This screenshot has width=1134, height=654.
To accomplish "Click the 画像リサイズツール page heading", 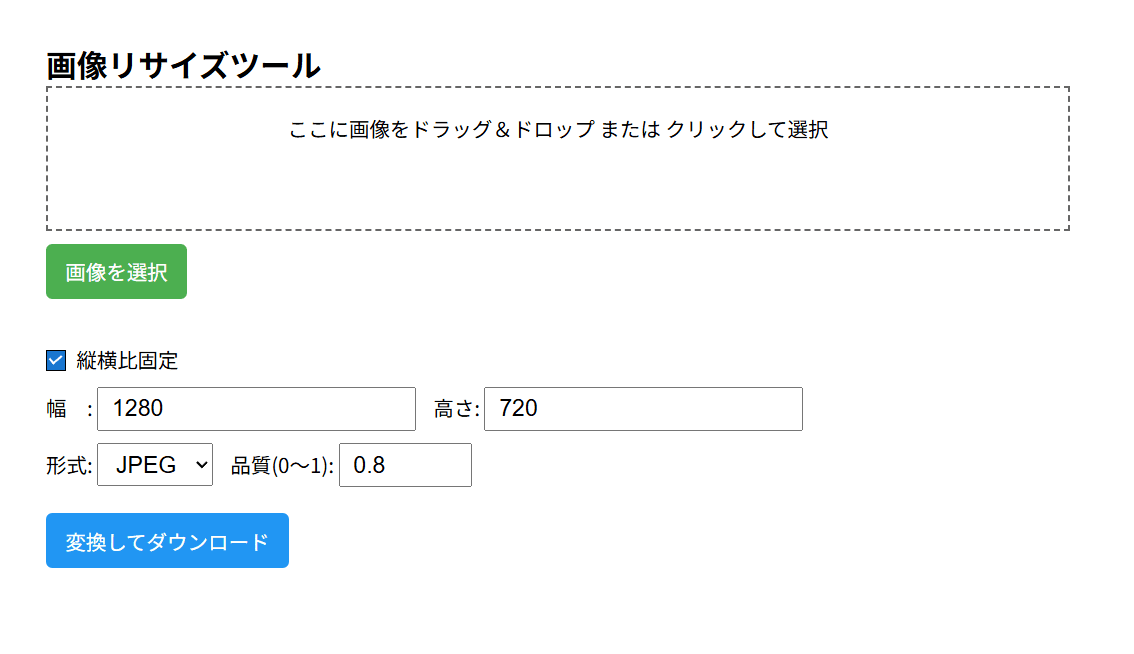I will (x=183, y=67).
